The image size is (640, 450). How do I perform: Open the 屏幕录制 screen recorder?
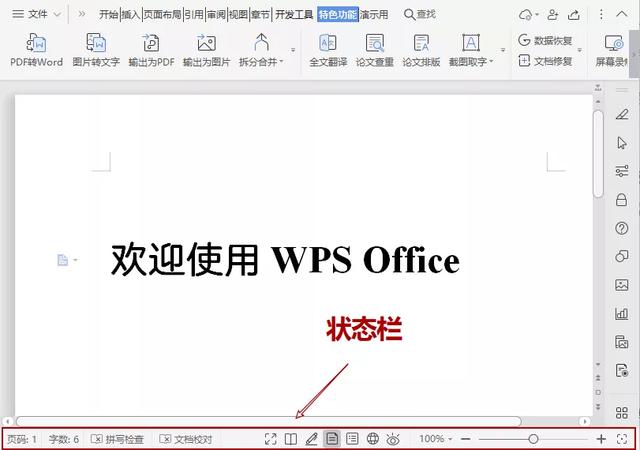pyautogui.click(x=613, y=50)
